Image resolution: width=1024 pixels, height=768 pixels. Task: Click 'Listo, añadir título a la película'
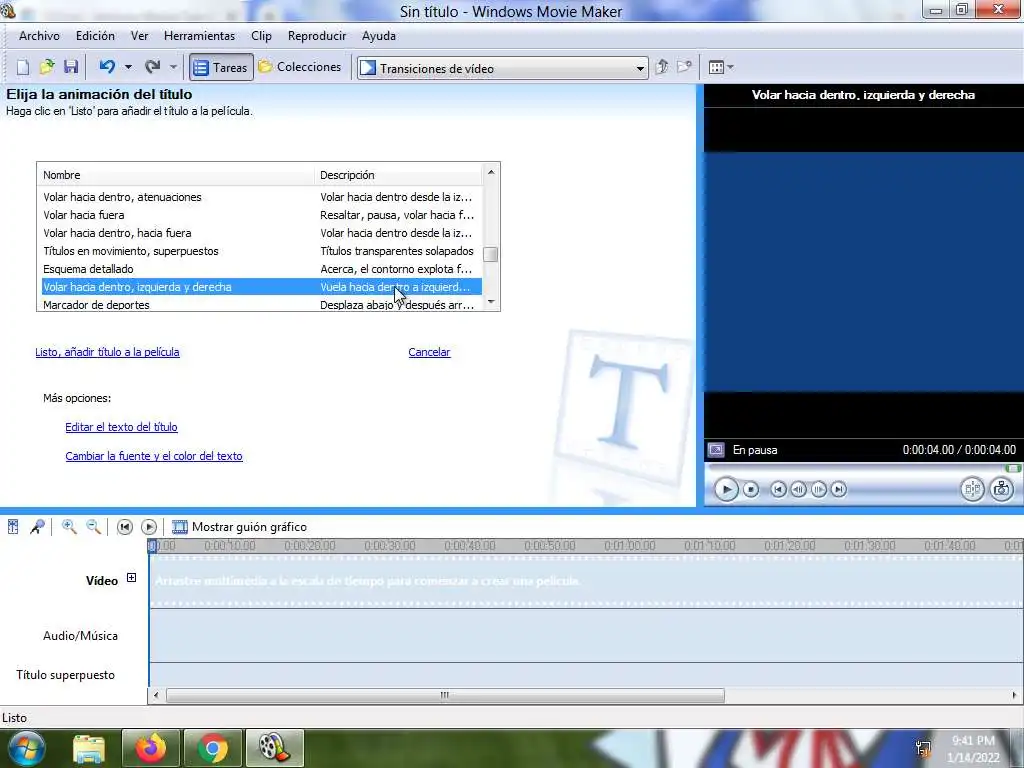[107, 352]
